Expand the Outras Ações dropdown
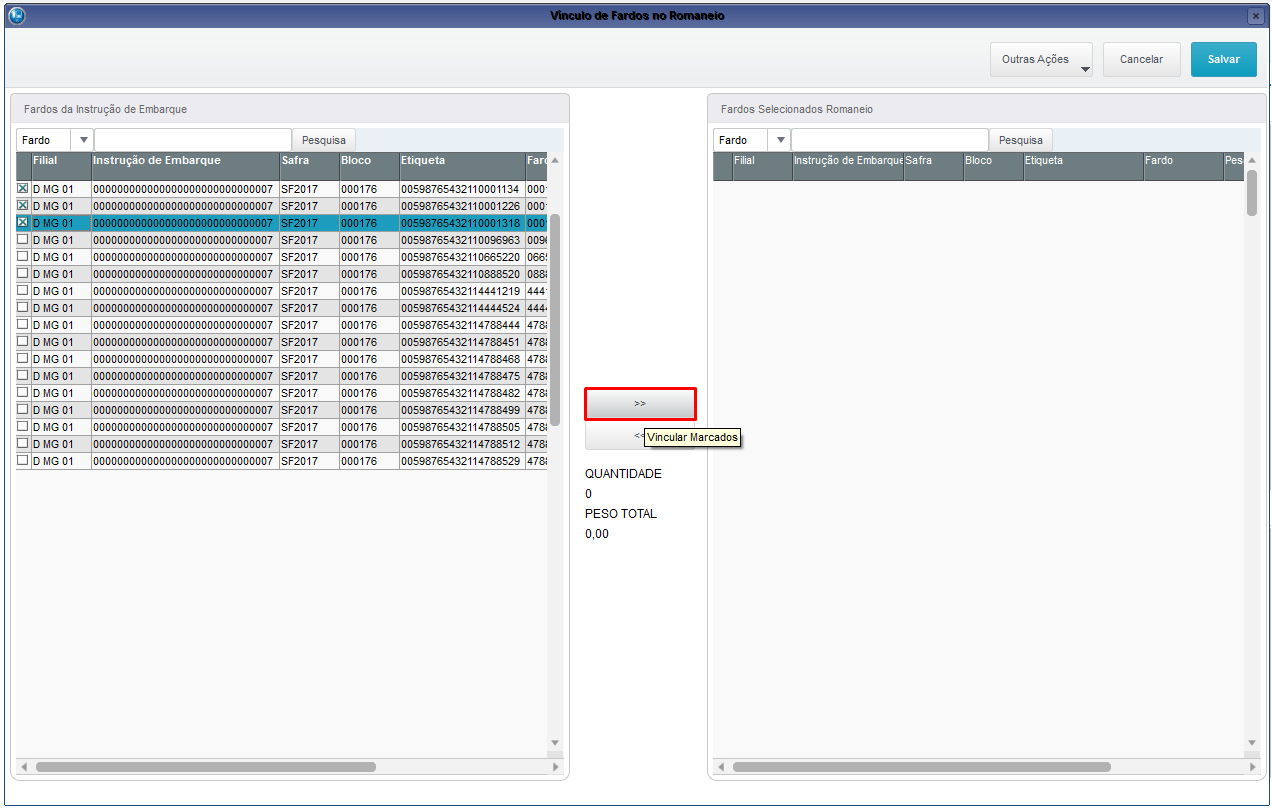The width and height of the screenshot is (1272, 808). pos(1041,60)
